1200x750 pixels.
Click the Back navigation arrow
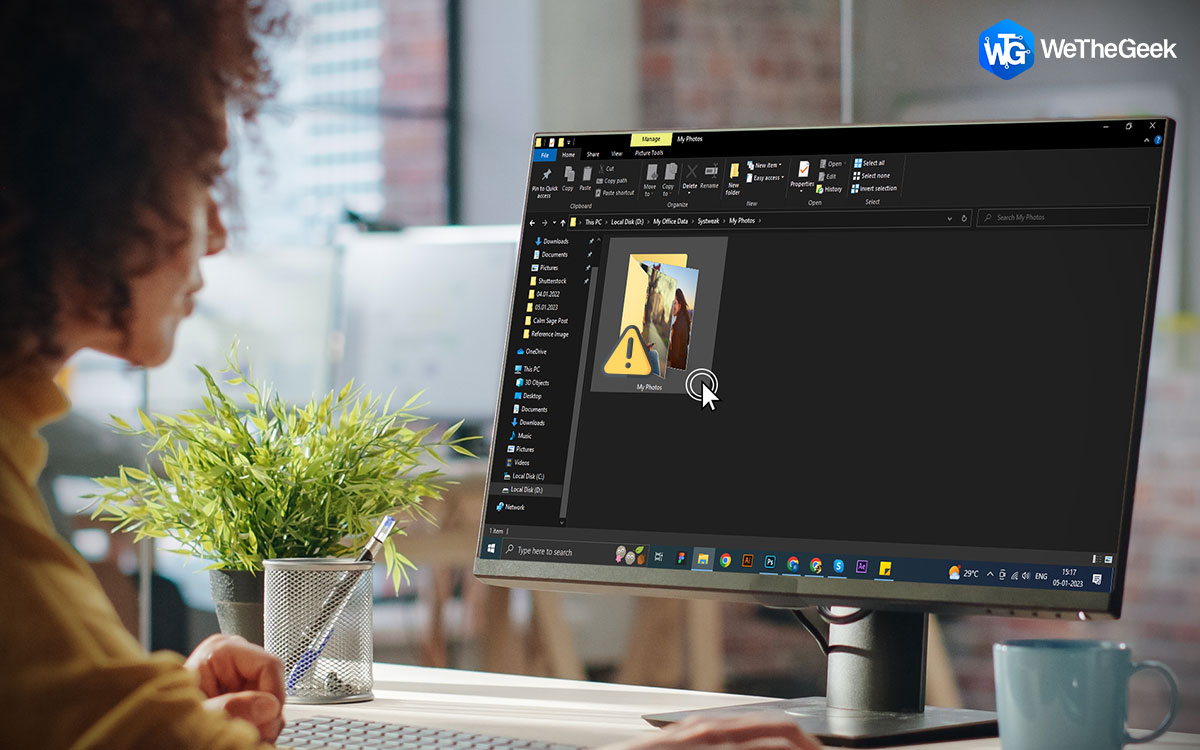coord(532,222)
